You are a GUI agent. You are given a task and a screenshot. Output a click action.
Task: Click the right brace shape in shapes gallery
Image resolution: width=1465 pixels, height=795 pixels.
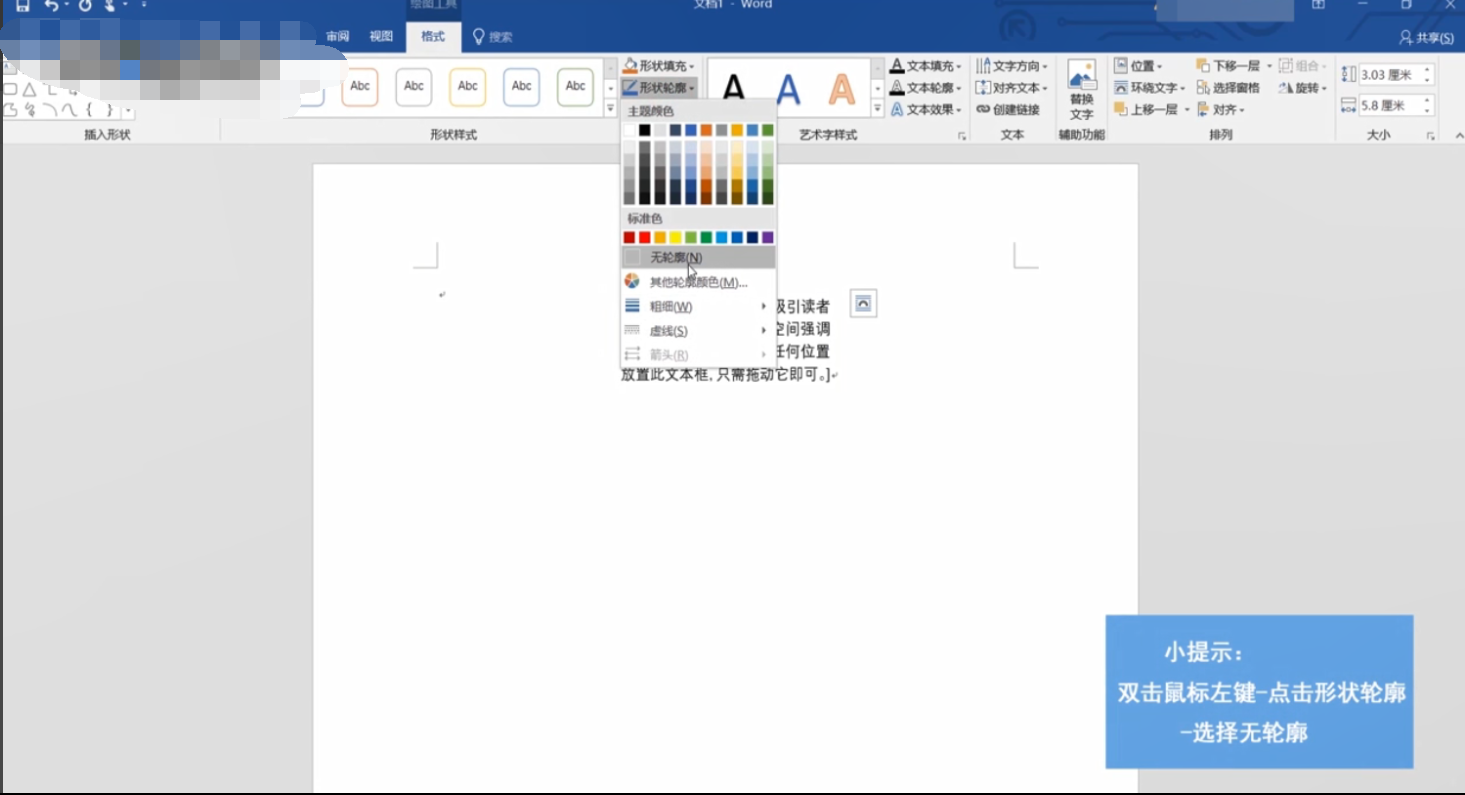pos(109,110)
